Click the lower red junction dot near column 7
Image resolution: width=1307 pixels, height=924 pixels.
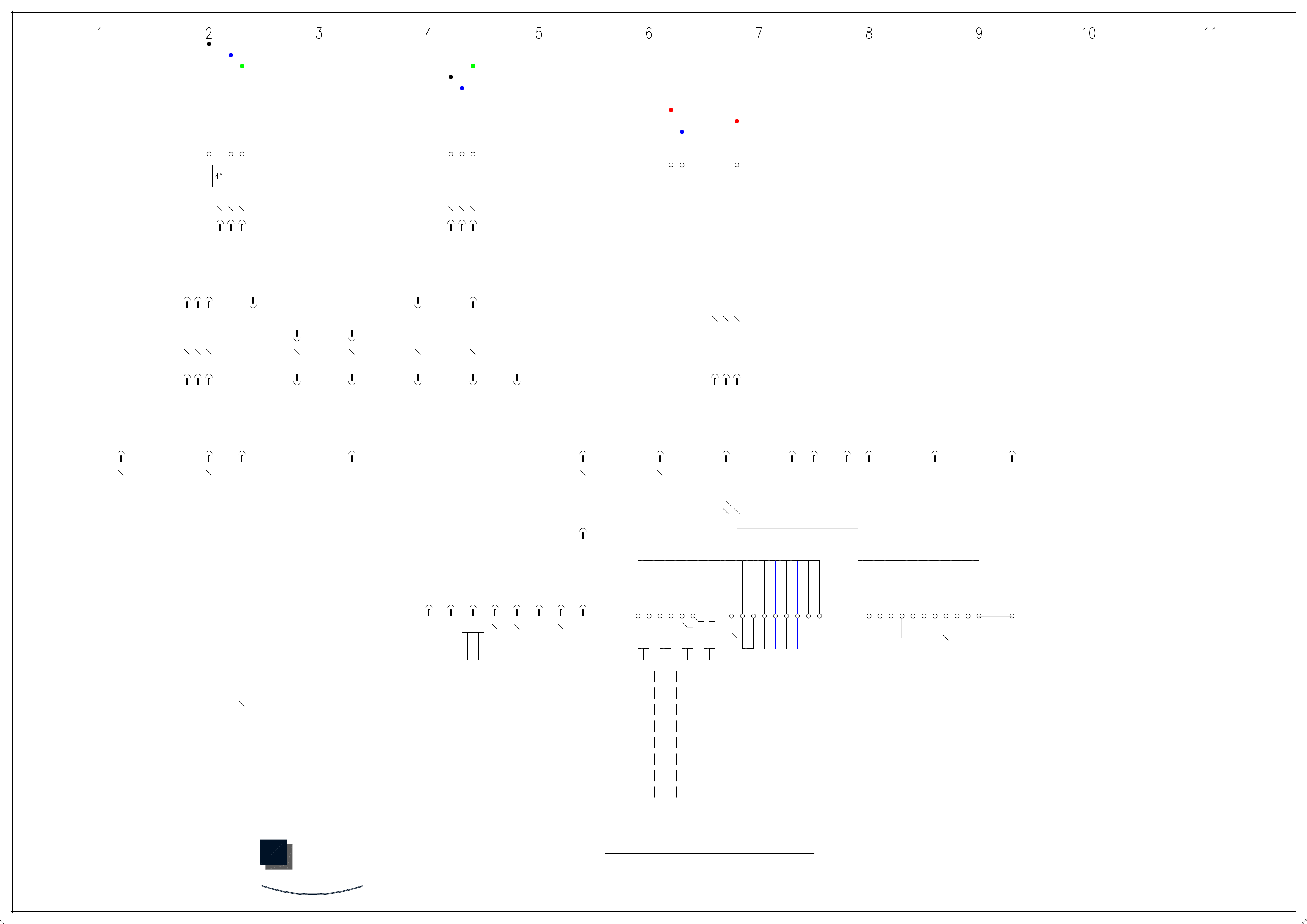[737, 121]
